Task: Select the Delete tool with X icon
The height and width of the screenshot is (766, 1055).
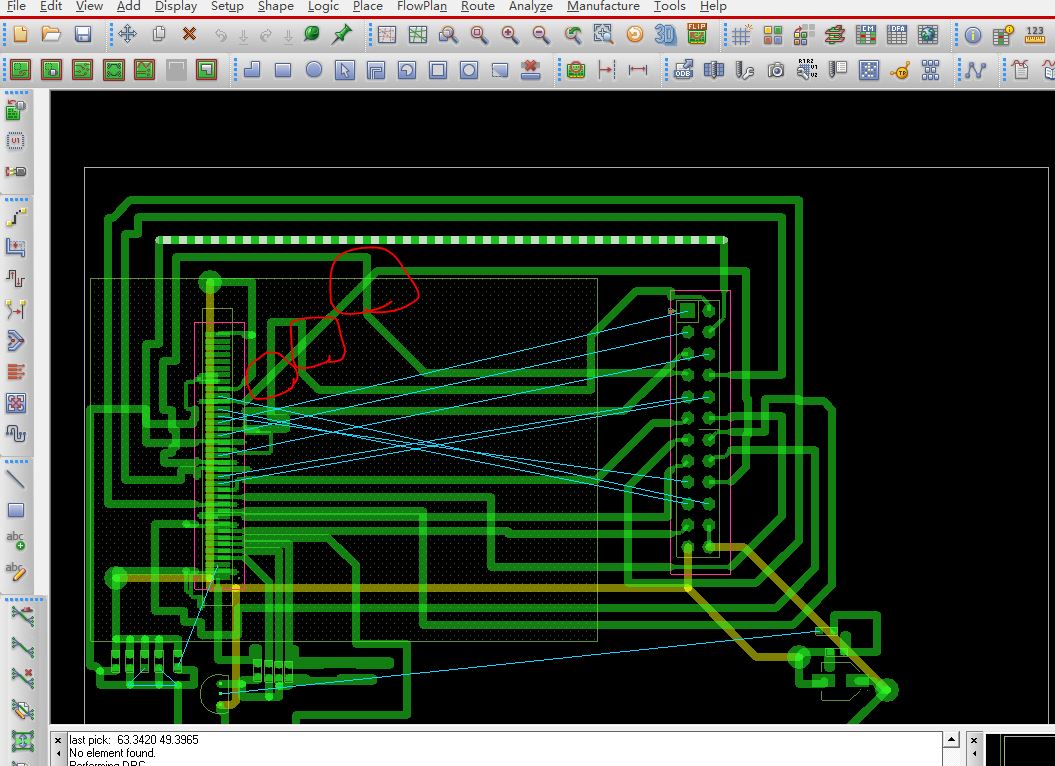Action: [x=190, y=34]
